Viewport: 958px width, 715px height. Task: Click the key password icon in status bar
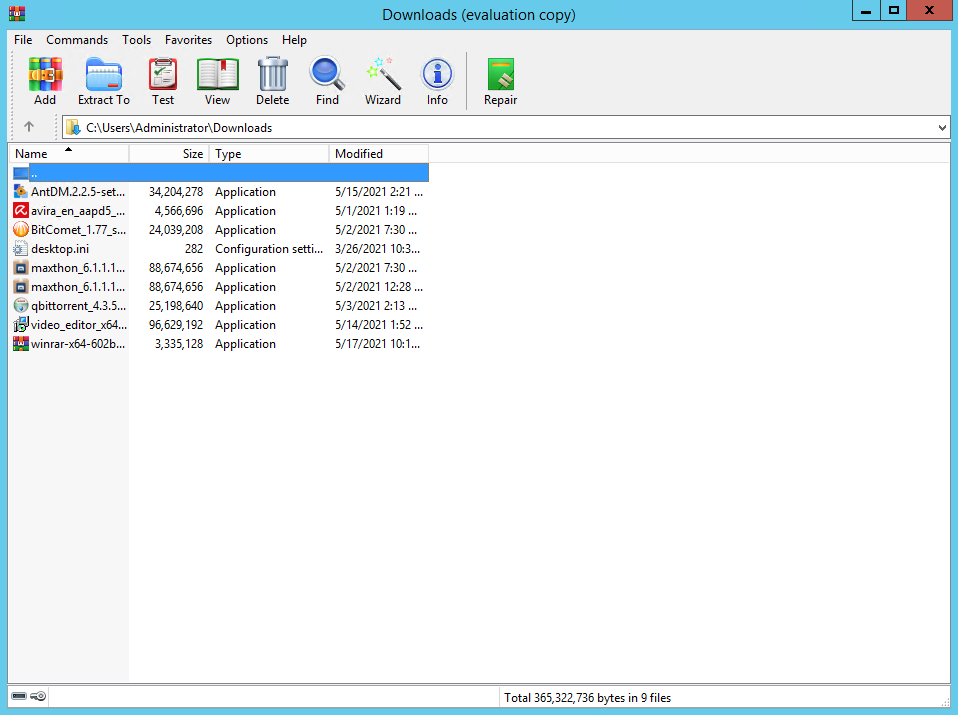tap(38, 696)
